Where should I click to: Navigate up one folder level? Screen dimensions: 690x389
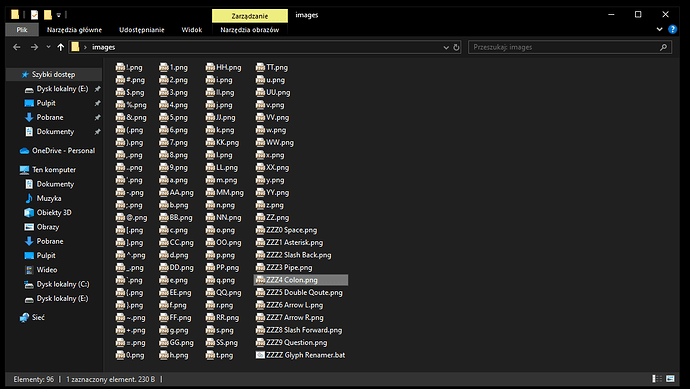pos(61,47)
